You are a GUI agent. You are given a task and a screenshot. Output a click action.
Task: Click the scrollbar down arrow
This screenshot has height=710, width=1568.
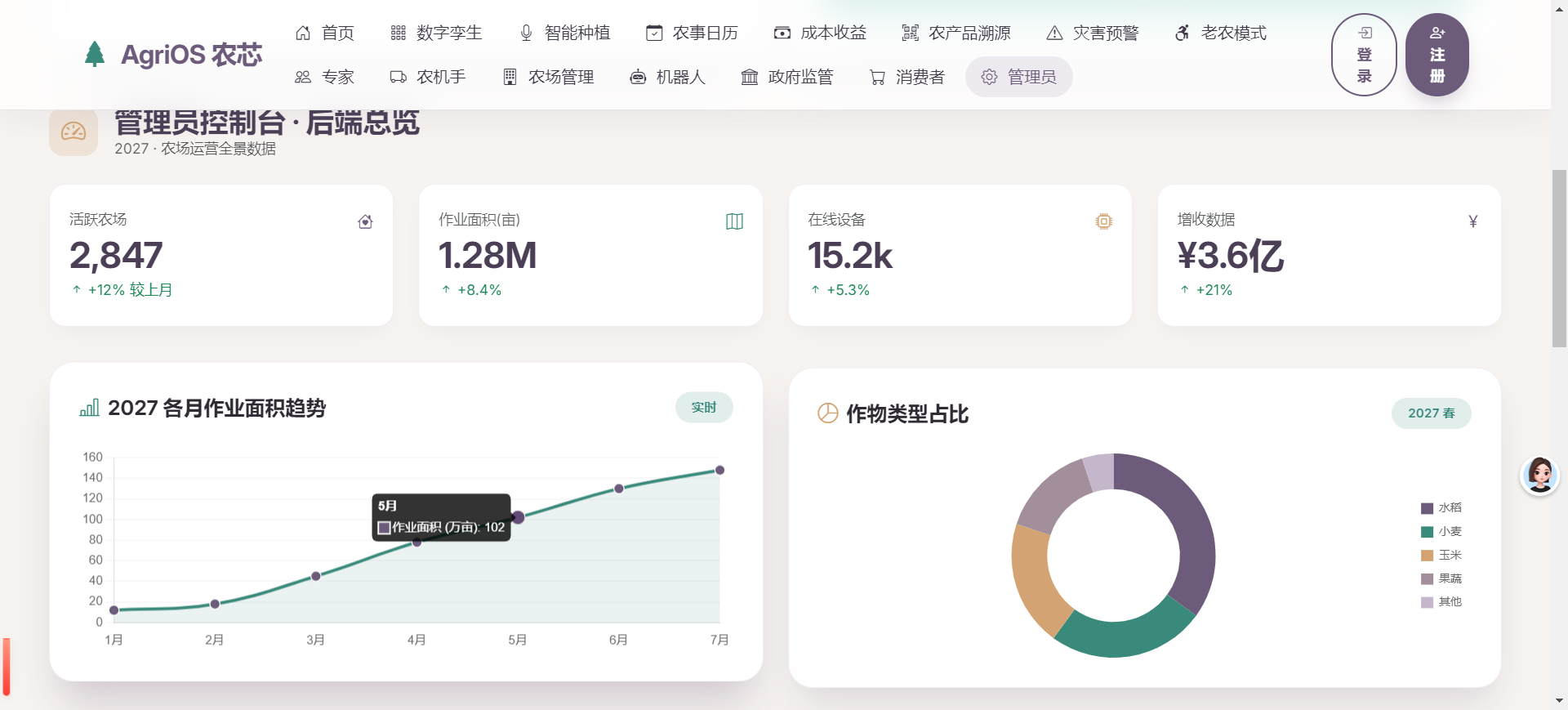point(1559,701)
